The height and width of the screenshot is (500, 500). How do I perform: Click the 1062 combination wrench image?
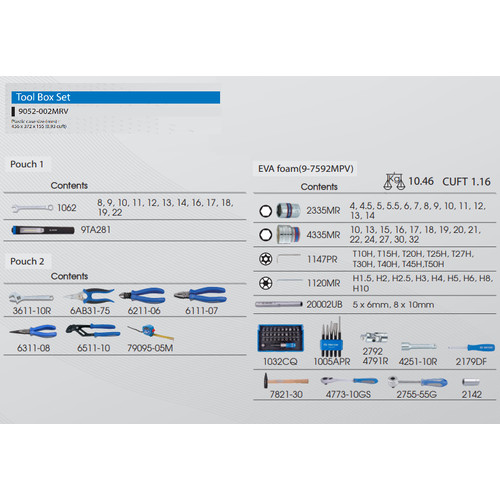(32, 208)
